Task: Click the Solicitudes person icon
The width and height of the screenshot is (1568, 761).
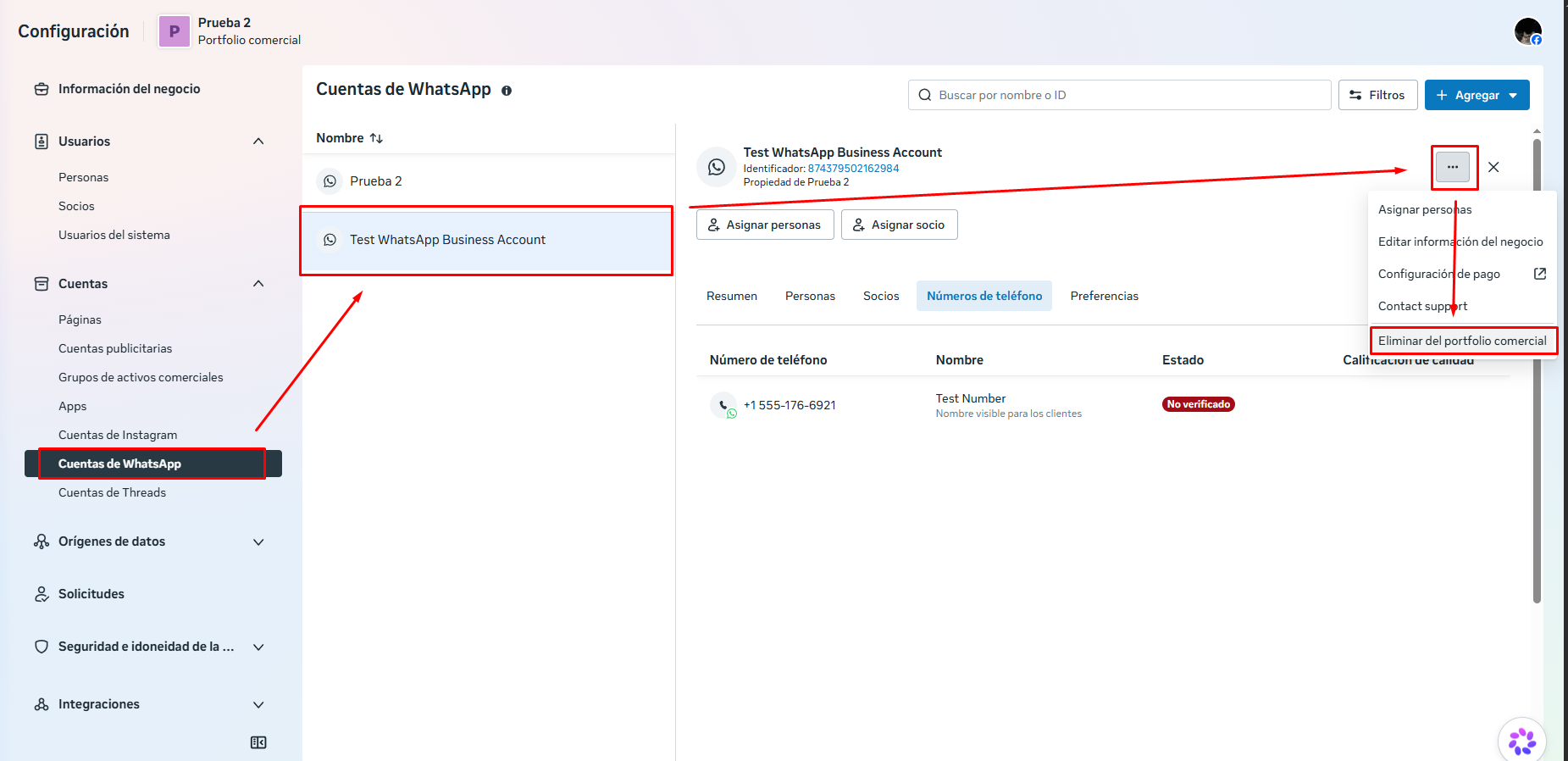Action: pos(42,594)
